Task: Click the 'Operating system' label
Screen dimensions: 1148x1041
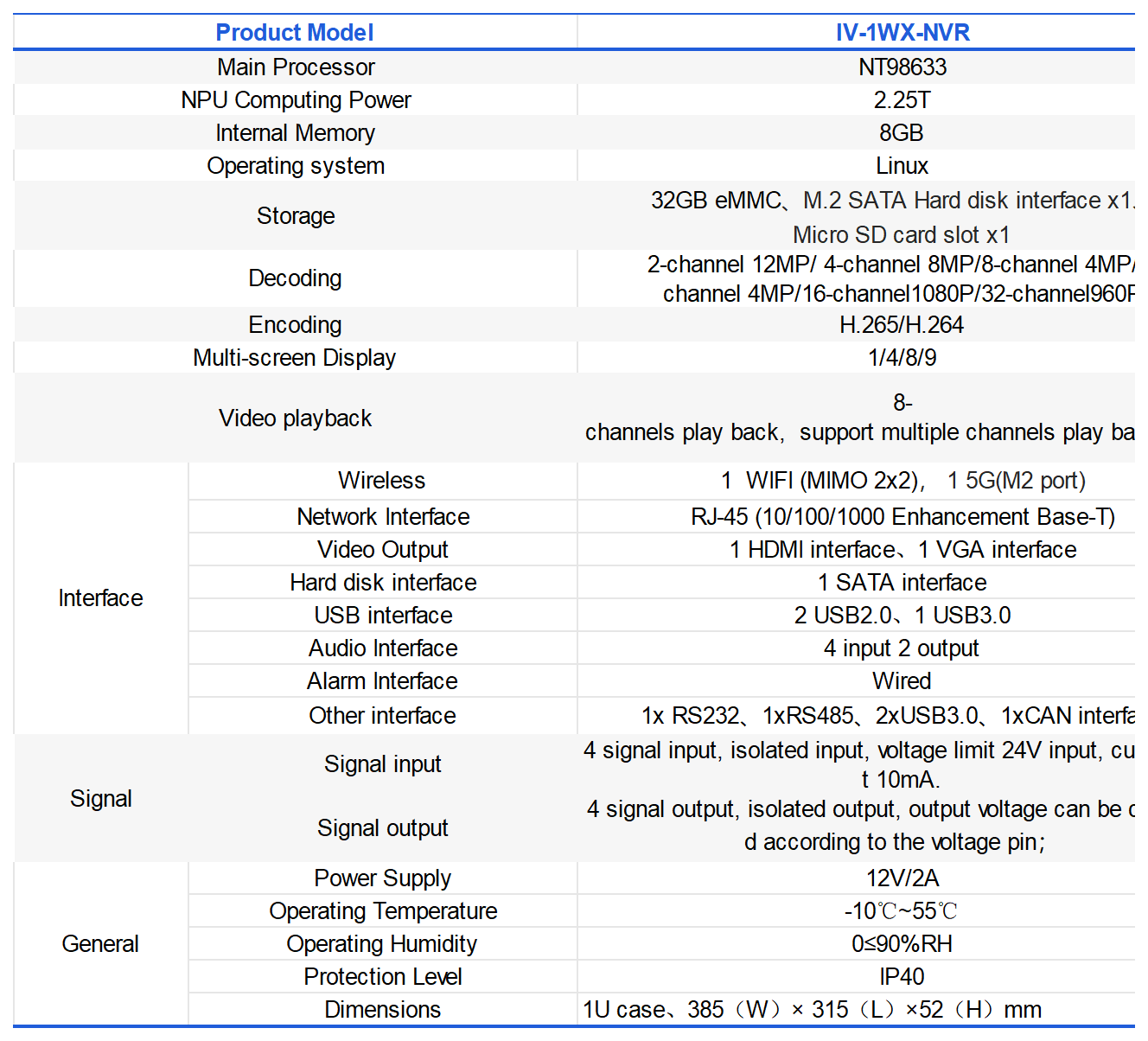Action: point(296,166)
